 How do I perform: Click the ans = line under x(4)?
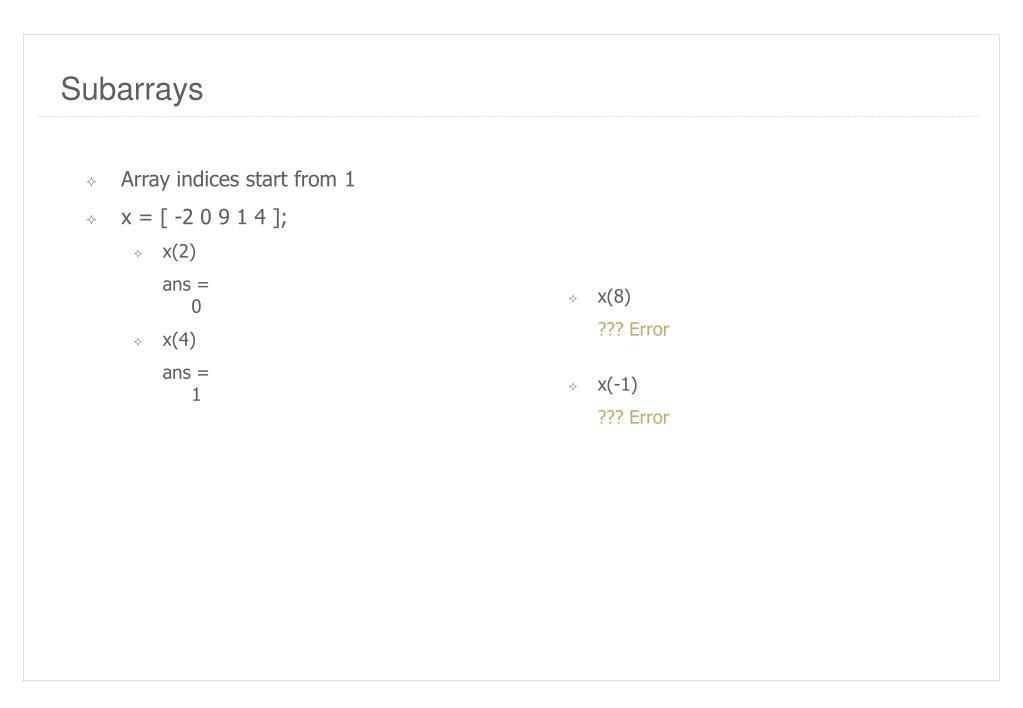pyautogui.click(x=185, y=373)
